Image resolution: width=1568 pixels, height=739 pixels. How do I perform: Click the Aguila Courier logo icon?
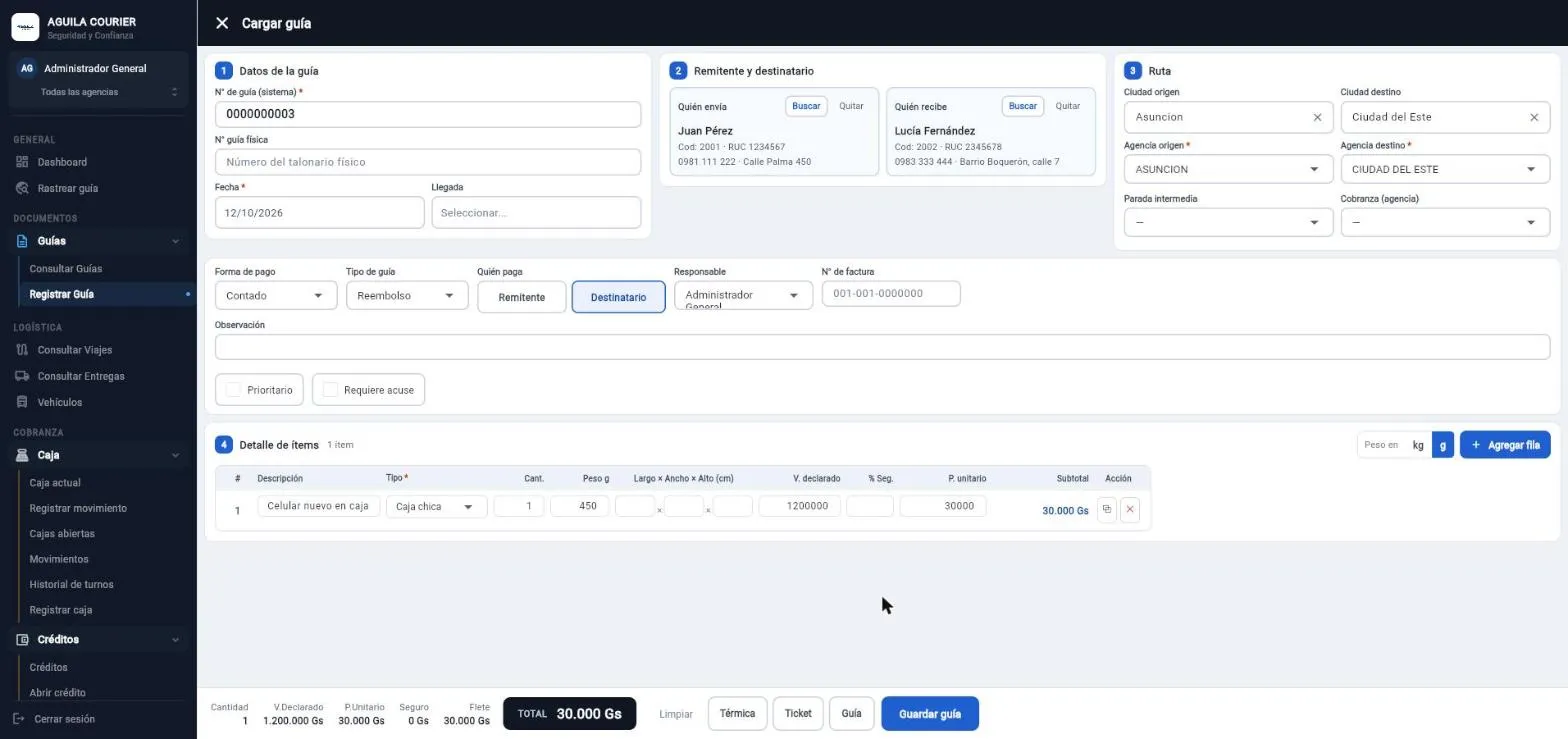pos(25,27)
